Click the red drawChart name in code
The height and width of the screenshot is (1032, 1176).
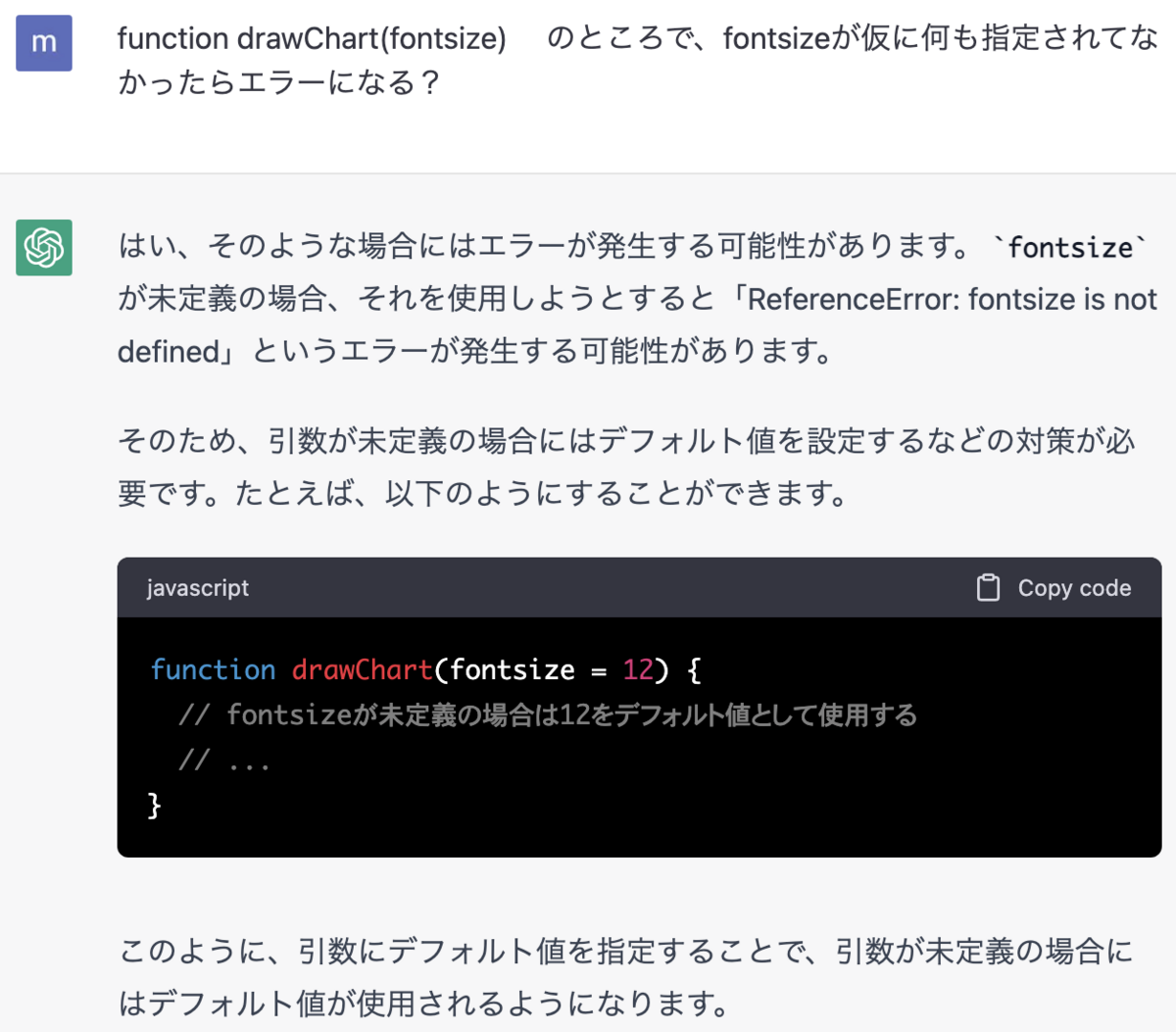pyautogui.click(x=362, y=669)
